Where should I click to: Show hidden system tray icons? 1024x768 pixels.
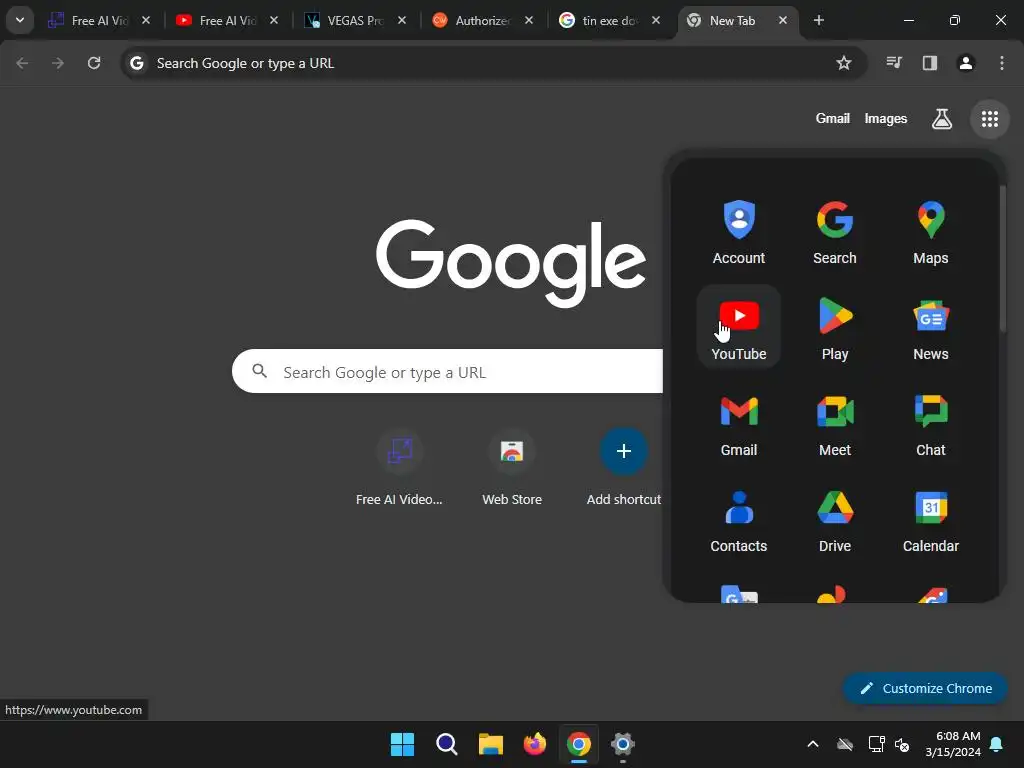click(813, 744)
